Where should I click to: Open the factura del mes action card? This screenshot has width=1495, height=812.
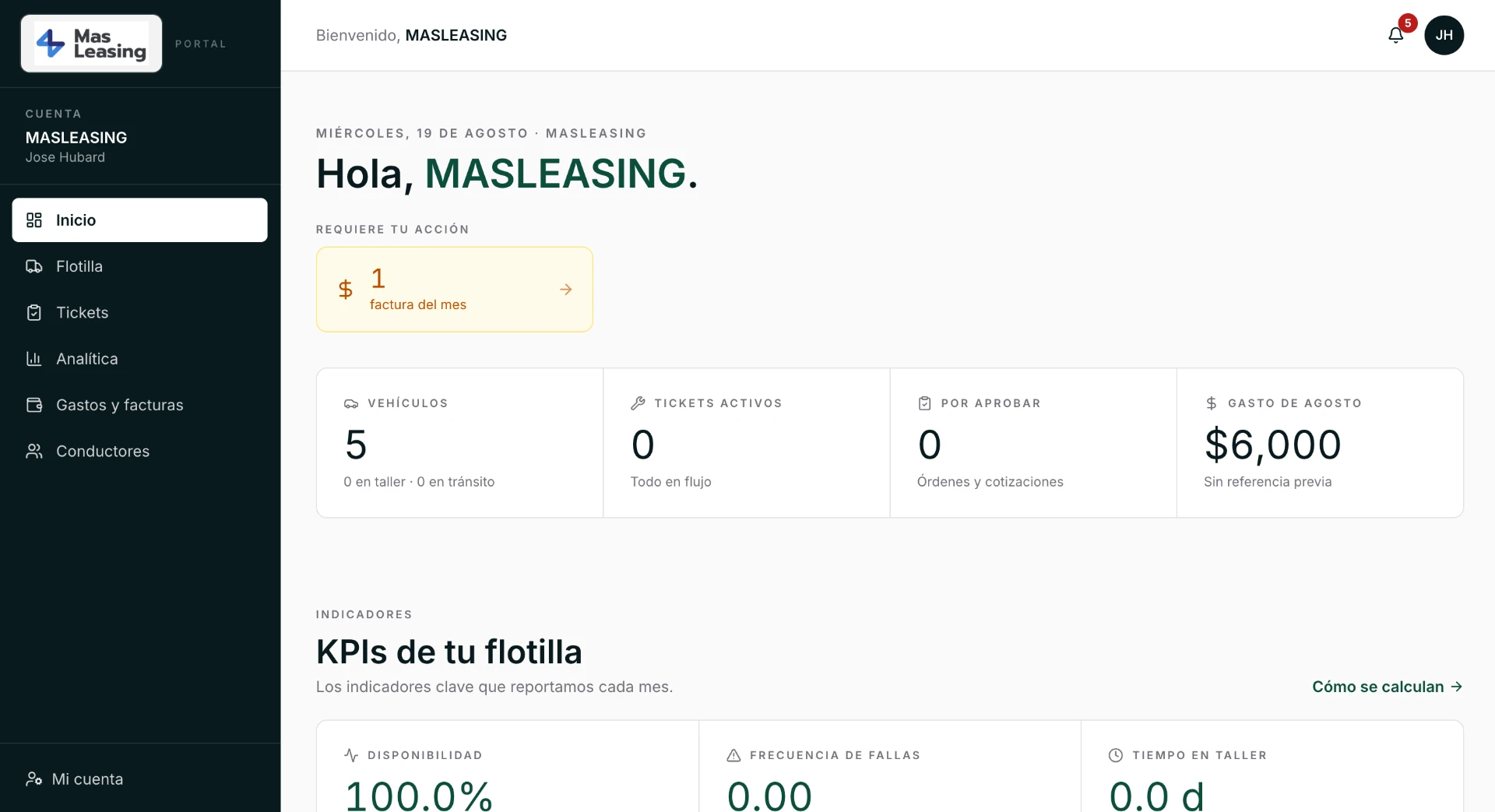point(454,290)
